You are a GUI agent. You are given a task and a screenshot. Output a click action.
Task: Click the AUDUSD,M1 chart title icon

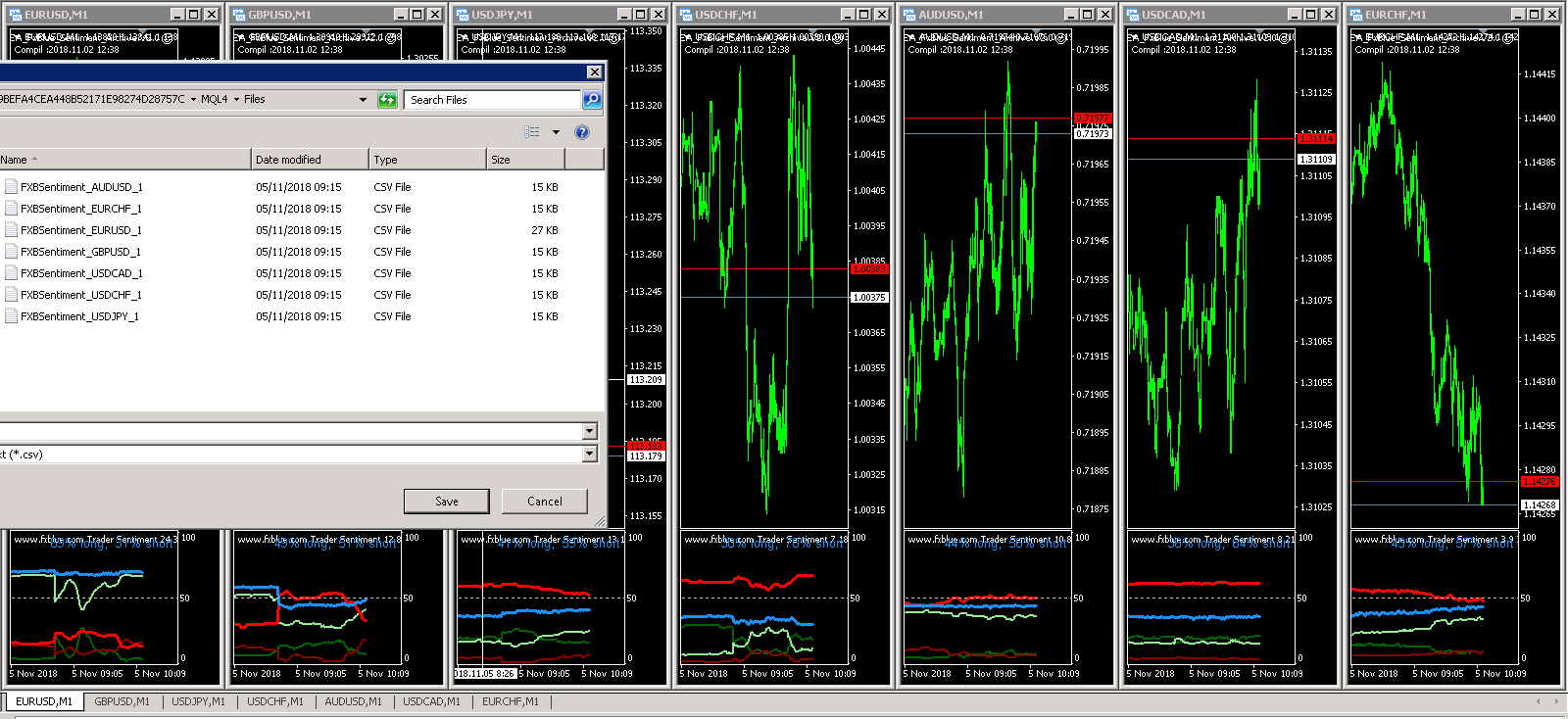tap(909, 15)
